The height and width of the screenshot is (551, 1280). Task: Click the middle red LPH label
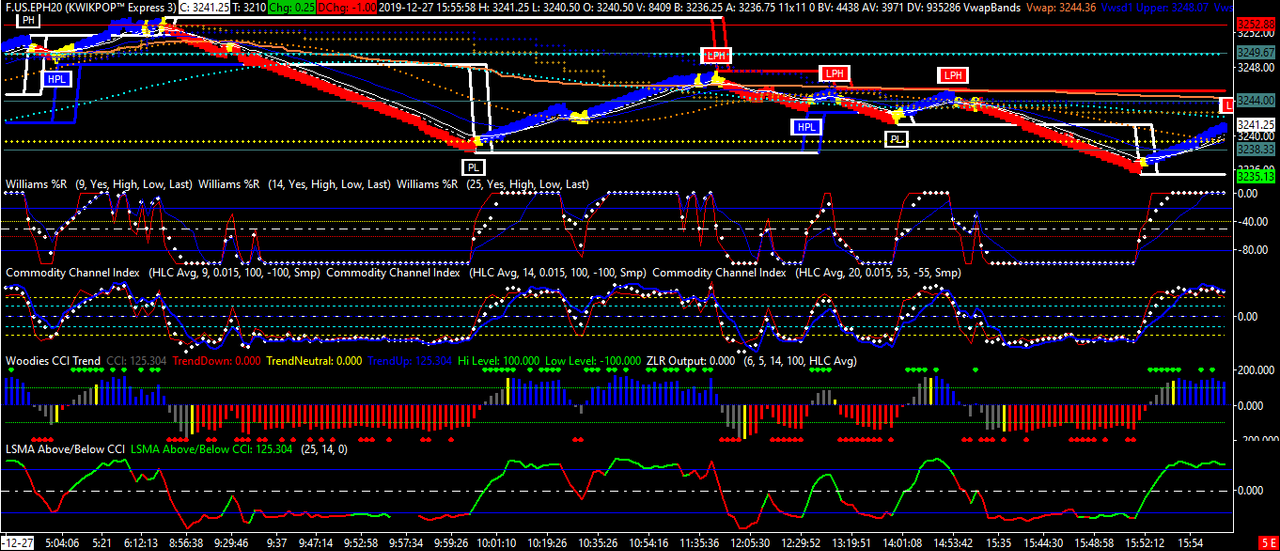(834, 73)
